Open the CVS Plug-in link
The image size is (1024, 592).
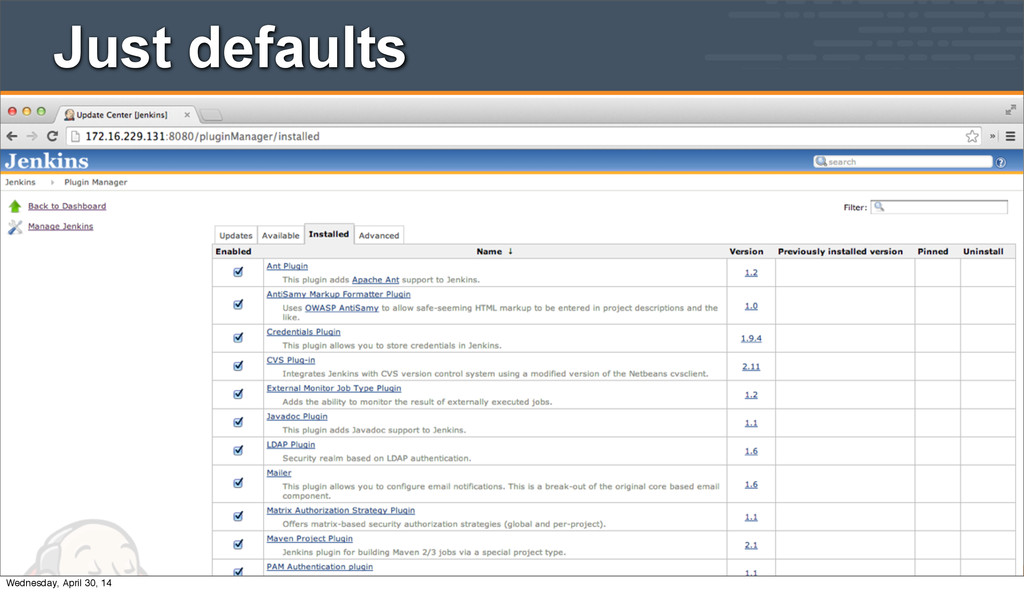coord(291,360)
